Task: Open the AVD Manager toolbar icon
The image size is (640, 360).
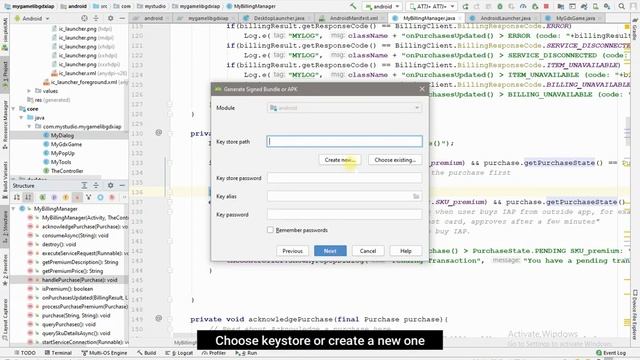Action: pos(596,7)
